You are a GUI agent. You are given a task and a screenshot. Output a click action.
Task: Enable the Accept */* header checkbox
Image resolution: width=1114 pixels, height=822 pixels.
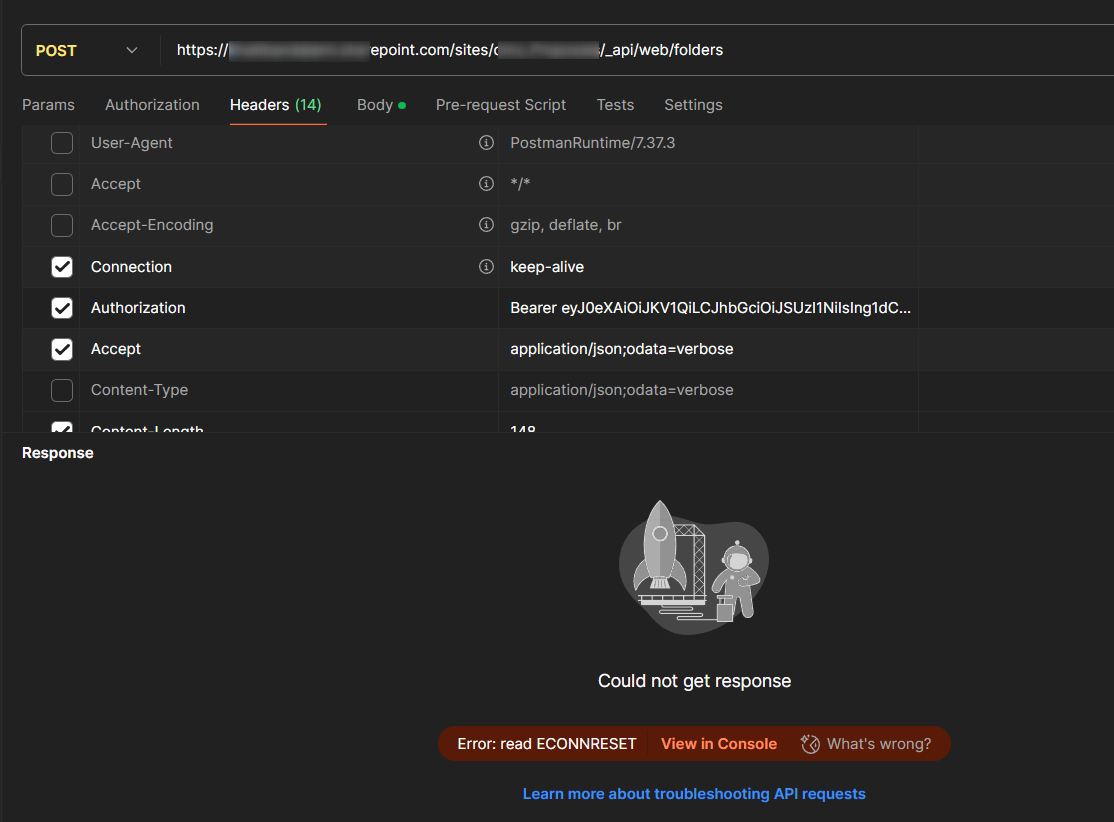click(x=62, y=184)
